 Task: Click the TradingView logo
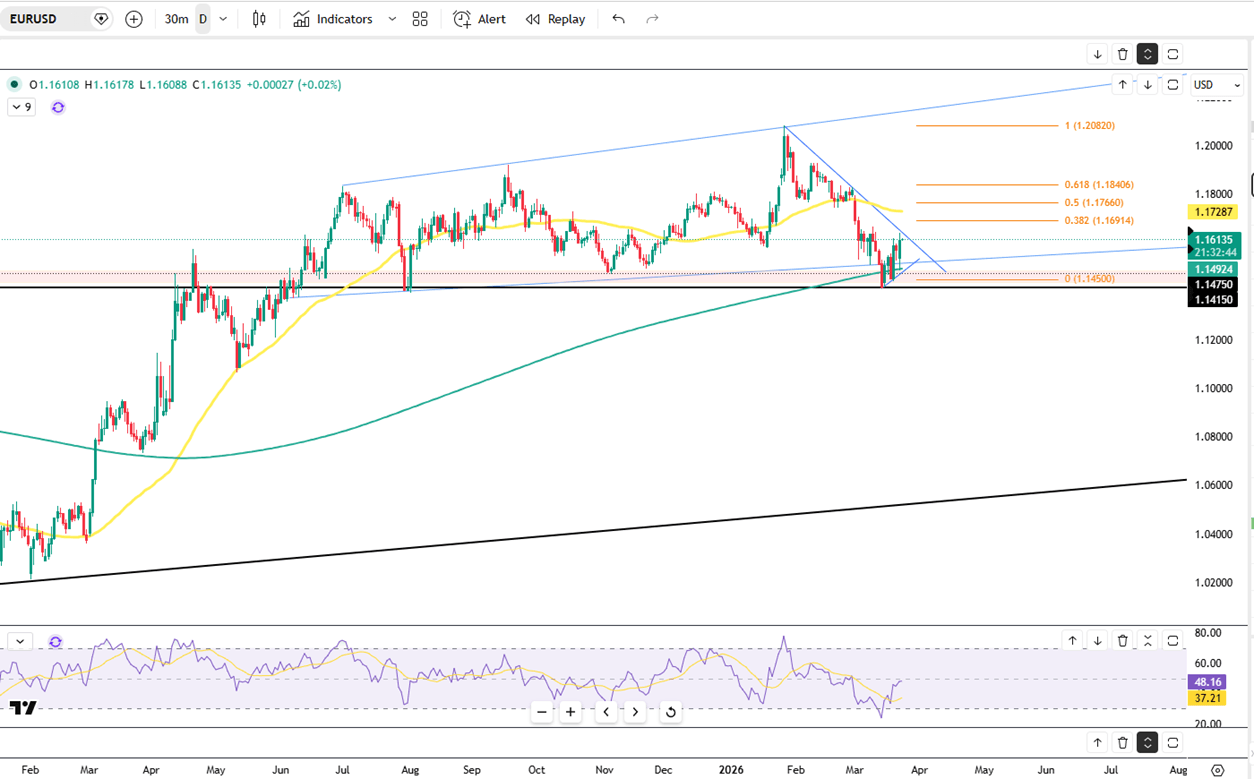pyautogui.click(x=24, y=708)
